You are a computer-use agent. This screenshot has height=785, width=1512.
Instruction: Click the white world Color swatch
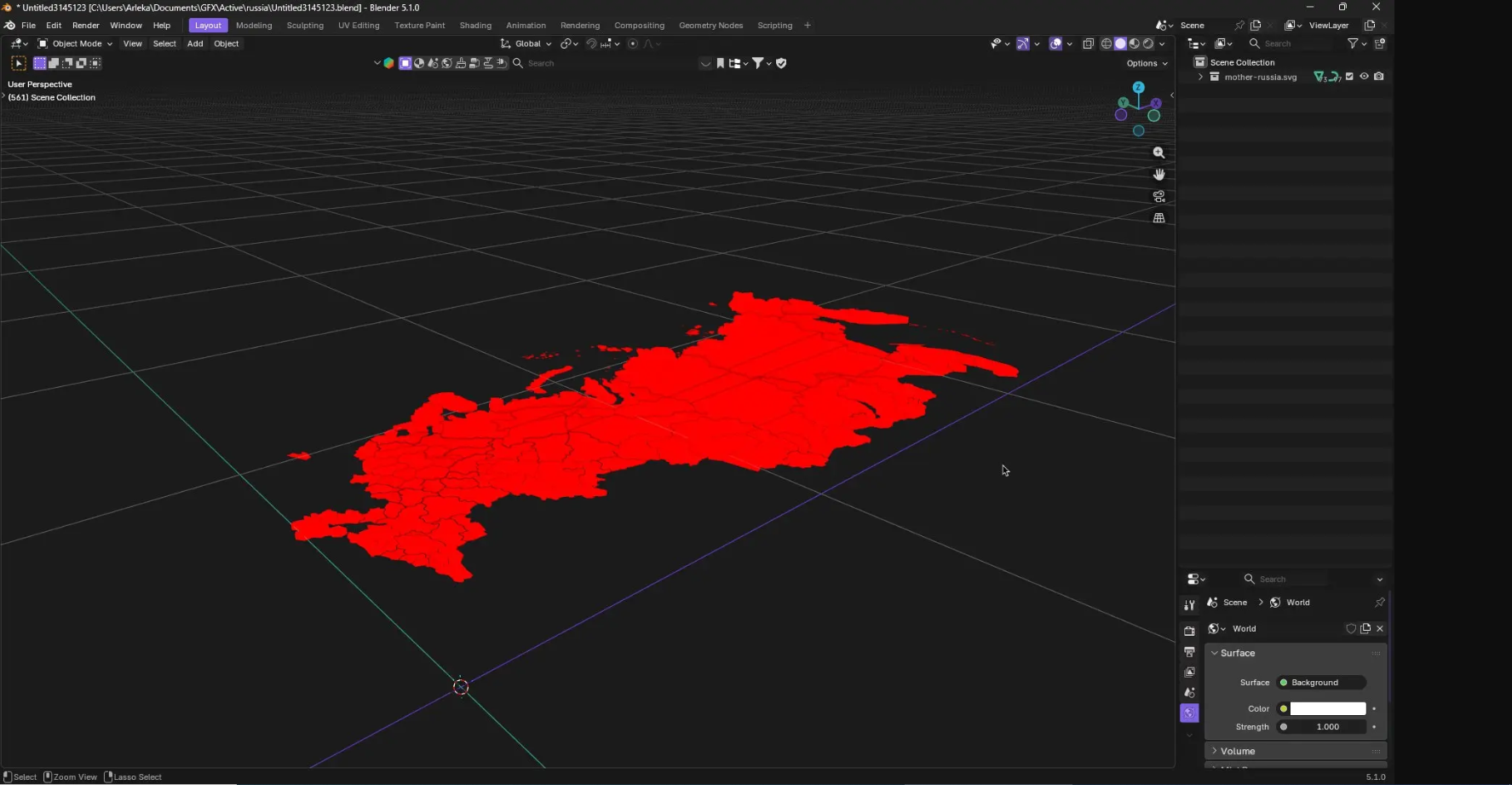(1327, 709)
